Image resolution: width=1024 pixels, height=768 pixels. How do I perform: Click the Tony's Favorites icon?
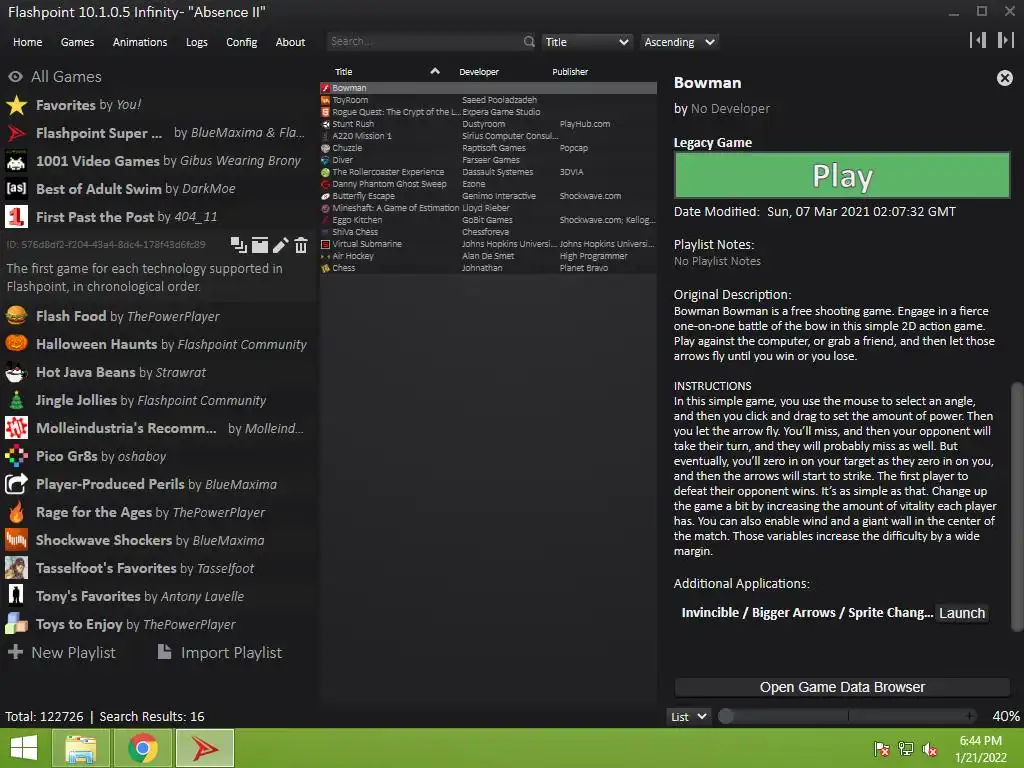pyautogui.click(x=16, y=596)
